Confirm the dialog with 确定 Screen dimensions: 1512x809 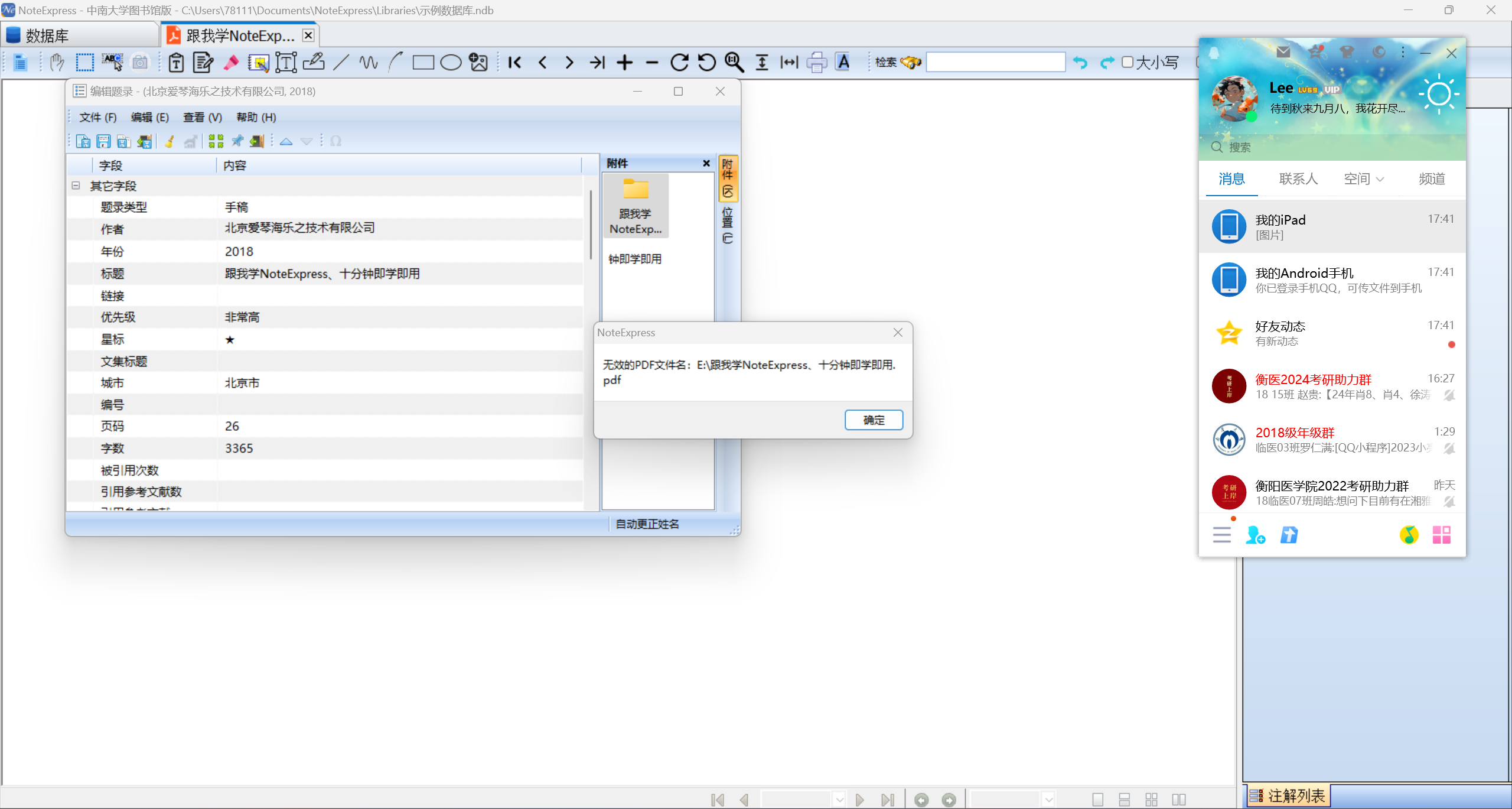874,420
